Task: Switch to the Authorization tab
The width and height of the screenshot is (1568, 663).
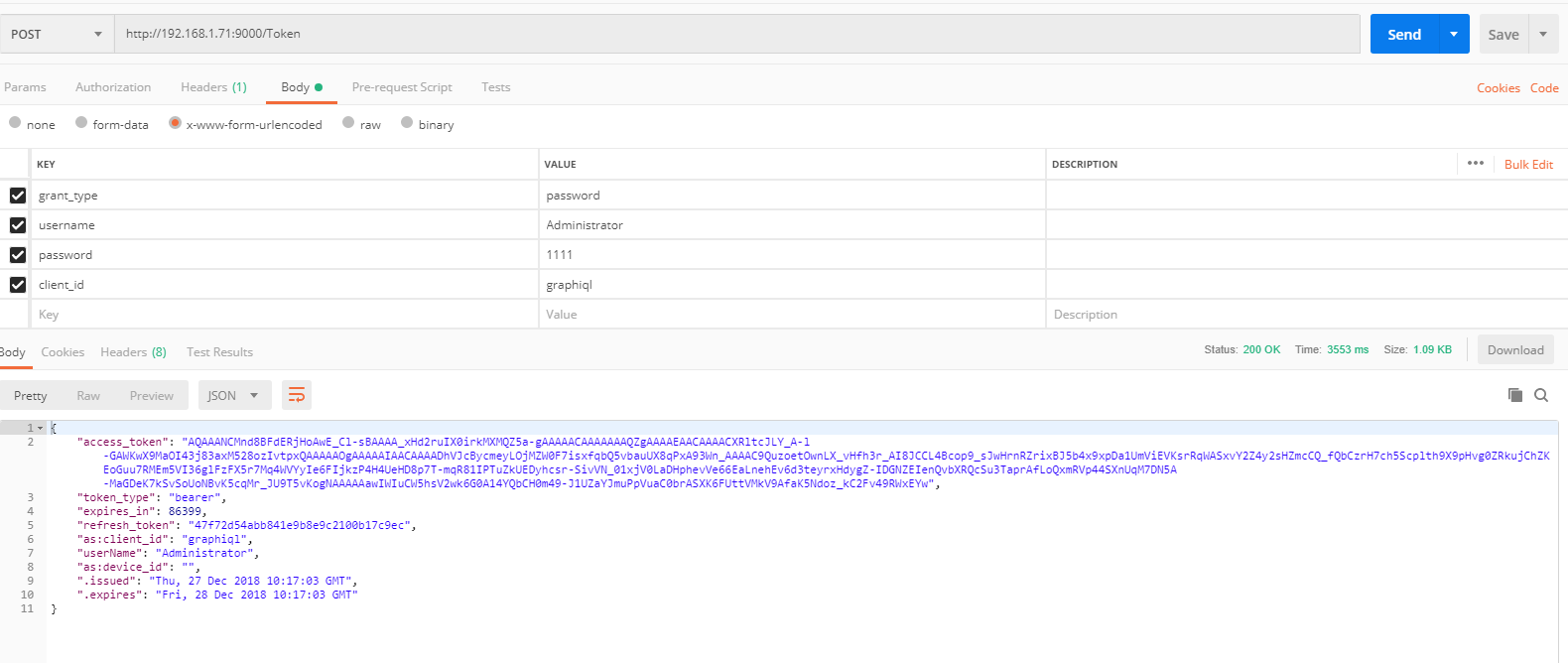Action: [113, 87]
